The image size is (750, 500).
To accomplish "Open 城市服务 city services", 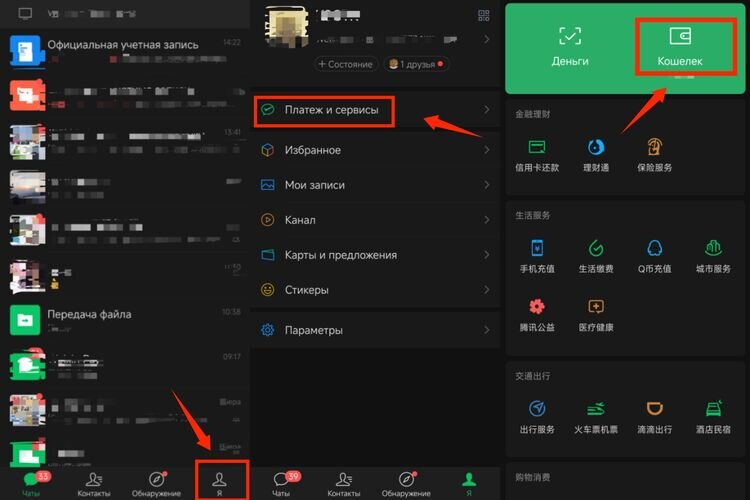I will 713,256.
